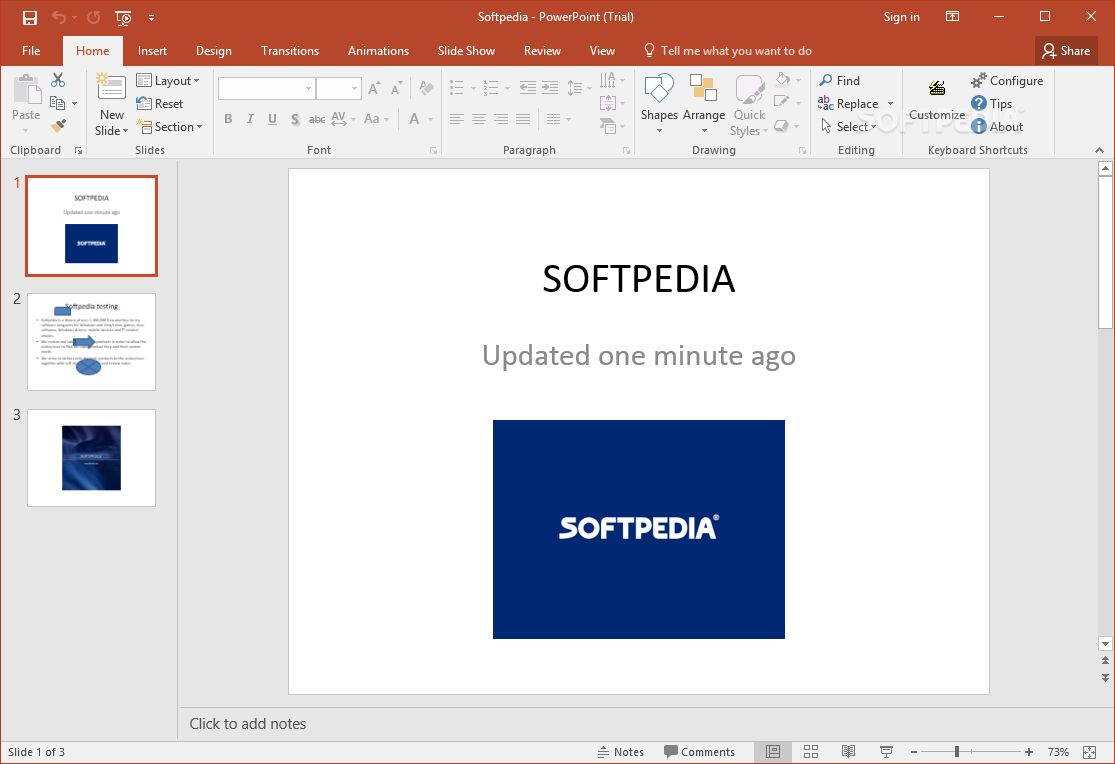Decrease the list indent level
The width and height of the screenshot is (1115, 764).
(x=528, y=88)
